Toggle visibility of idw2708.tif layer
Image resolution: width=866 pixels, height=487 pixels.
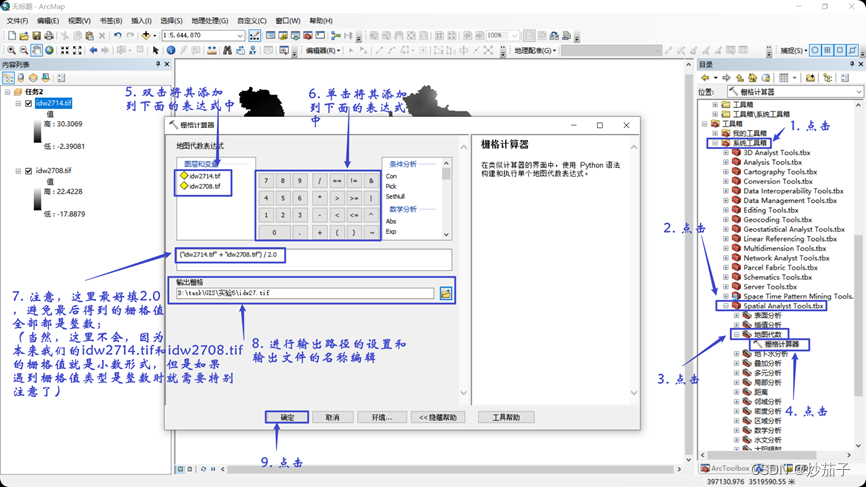(29, 171)
